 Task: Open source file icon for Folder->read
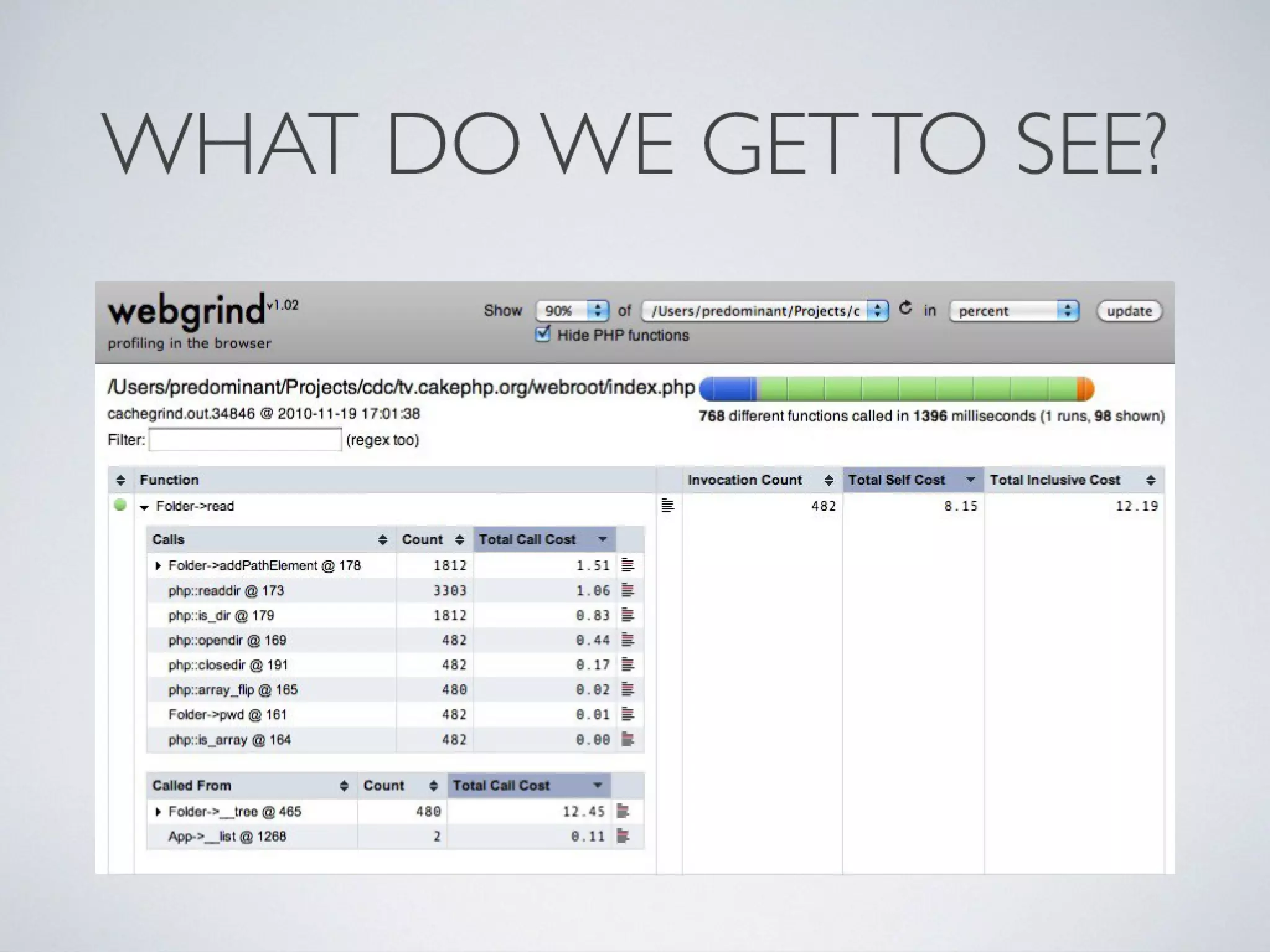(x=667, y=506)
